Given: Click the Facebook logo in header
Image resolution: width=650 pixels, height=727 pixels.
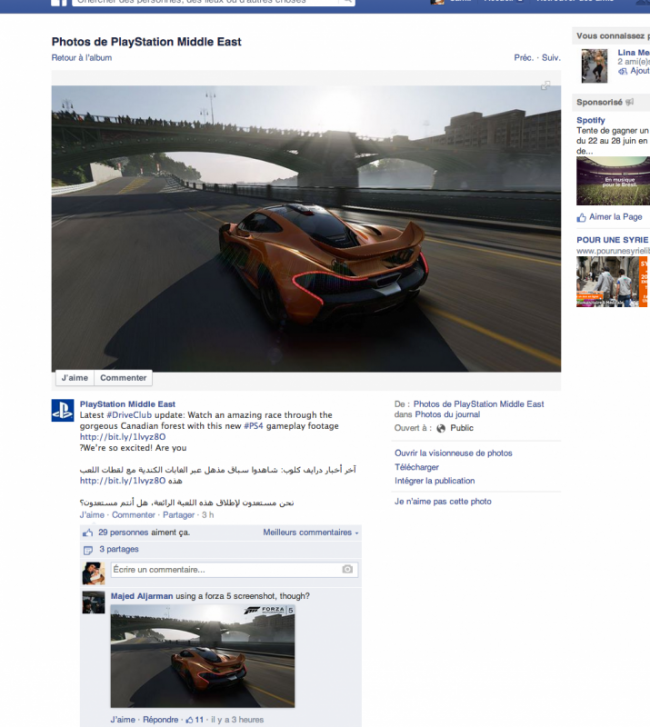Looking at the screenshot, I should [x=59, y=2].
